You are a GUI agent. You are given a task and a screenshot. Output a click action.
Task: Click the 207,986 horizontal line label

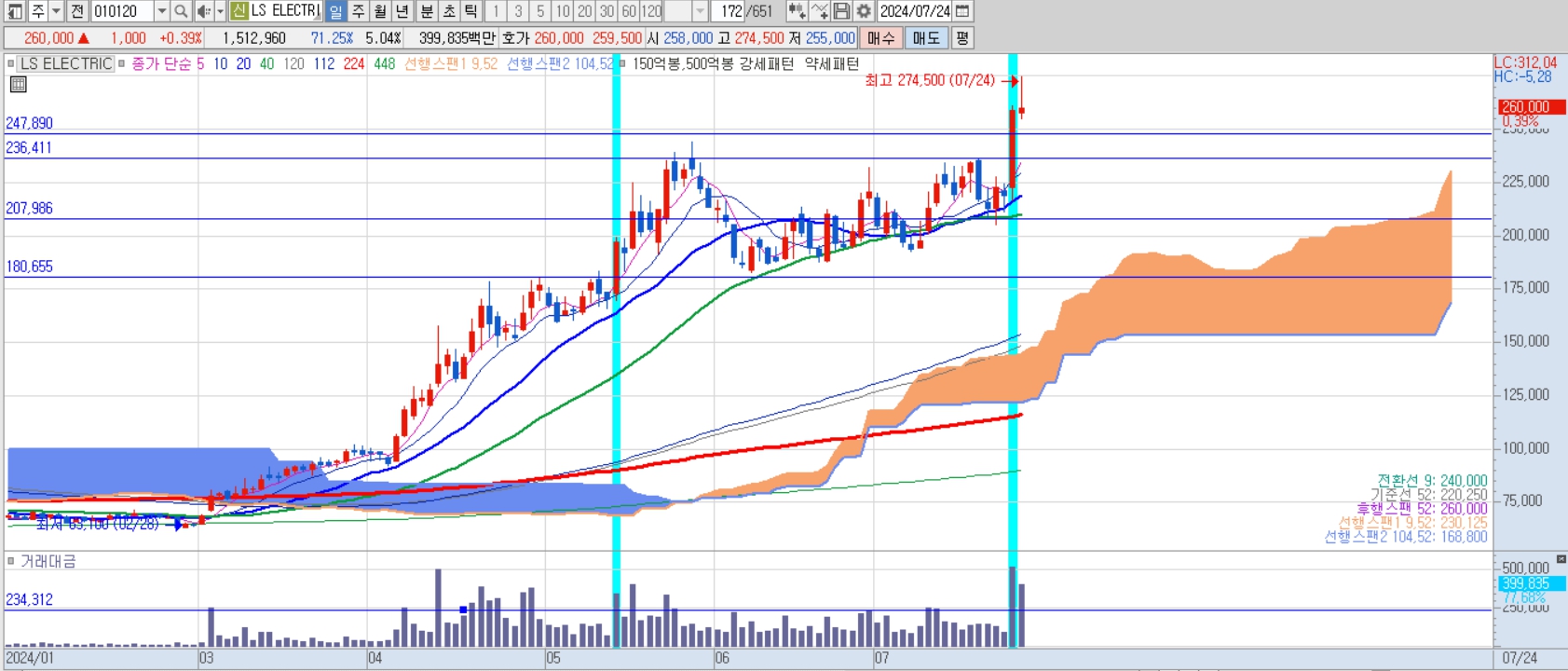point(29,208)
